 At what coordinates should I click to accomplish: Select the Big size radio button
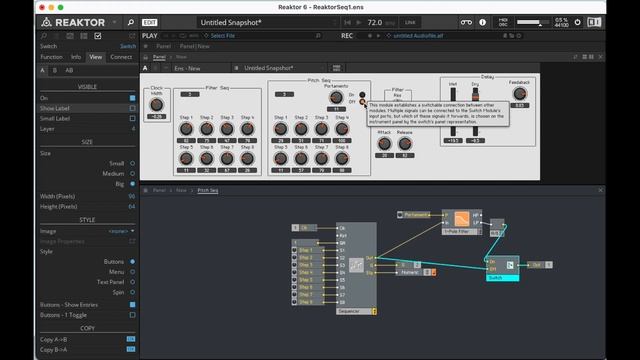[x=133, y=184]
